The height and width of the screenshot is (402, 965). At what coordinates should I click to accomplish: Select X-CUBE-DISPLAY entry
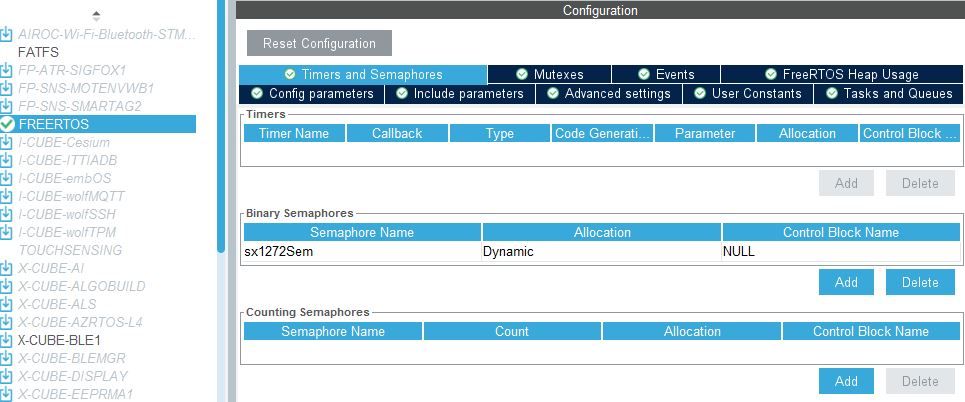pyautogui.click(x=73, y=376)
